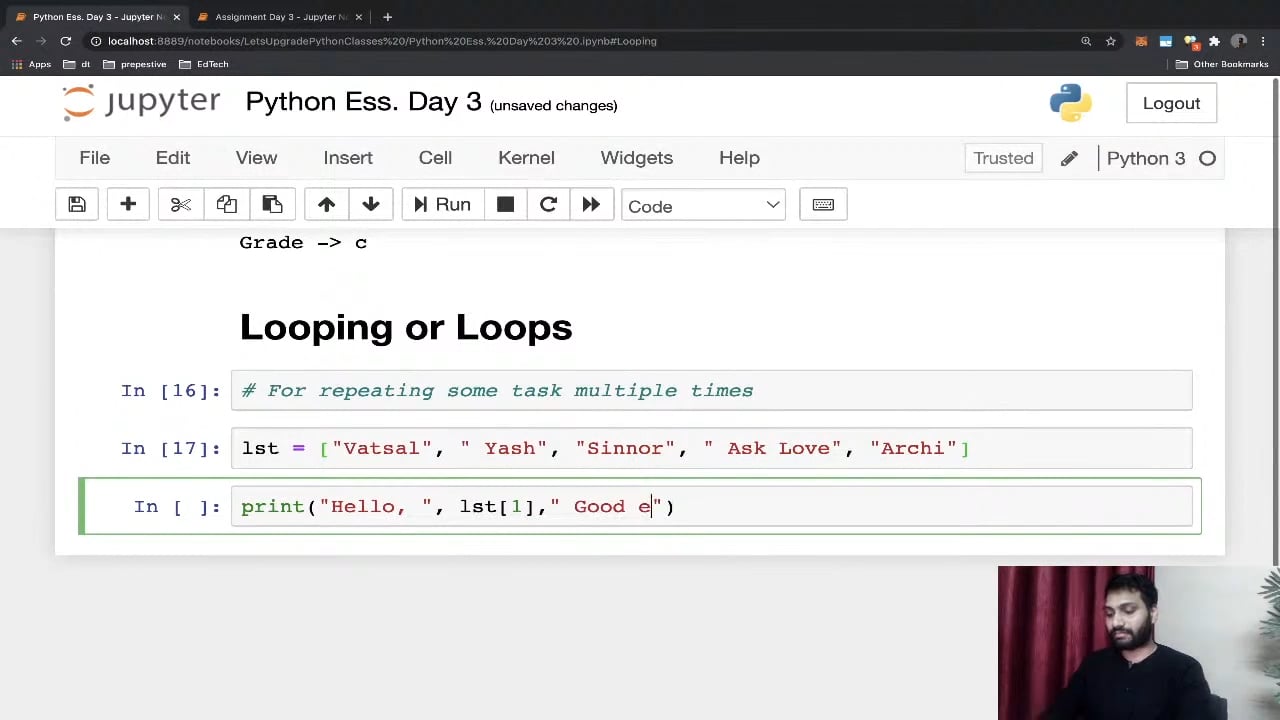Select the lst assignment code cell
This screenshot has height=720, width=1280.
pos(711,448)
